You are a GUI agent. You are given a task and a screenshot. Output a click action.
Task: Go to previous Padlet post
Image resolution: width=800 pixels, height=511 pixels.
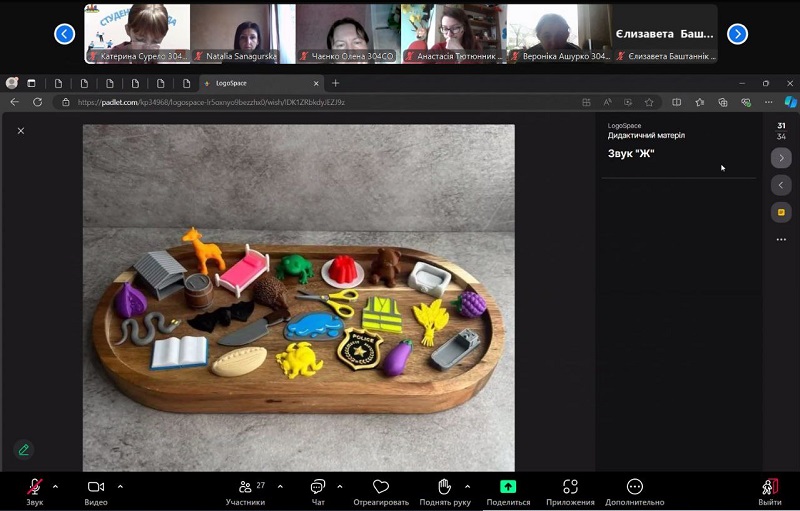point(781,185)
